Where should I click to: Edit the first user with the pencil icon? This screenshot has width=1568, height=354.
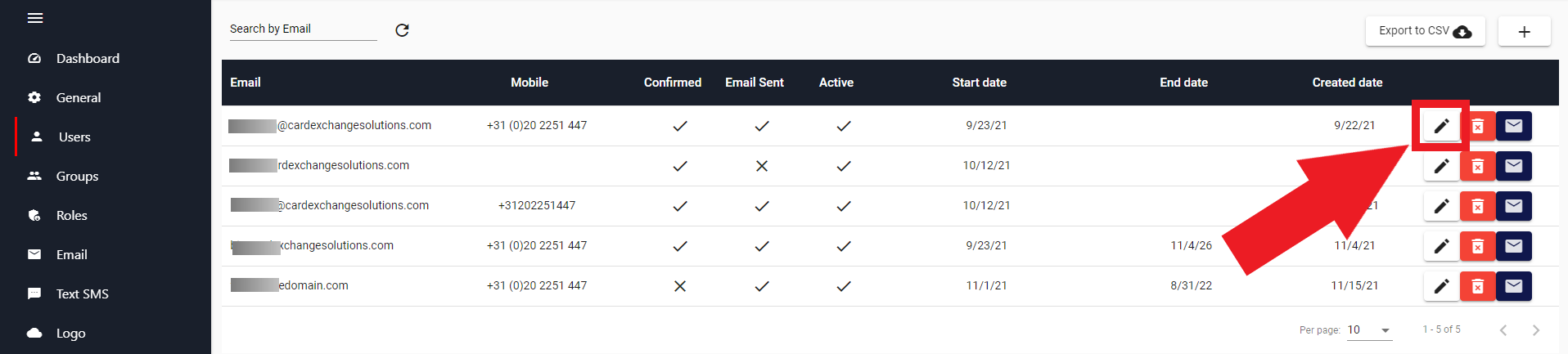click(x=1441, y=126)
